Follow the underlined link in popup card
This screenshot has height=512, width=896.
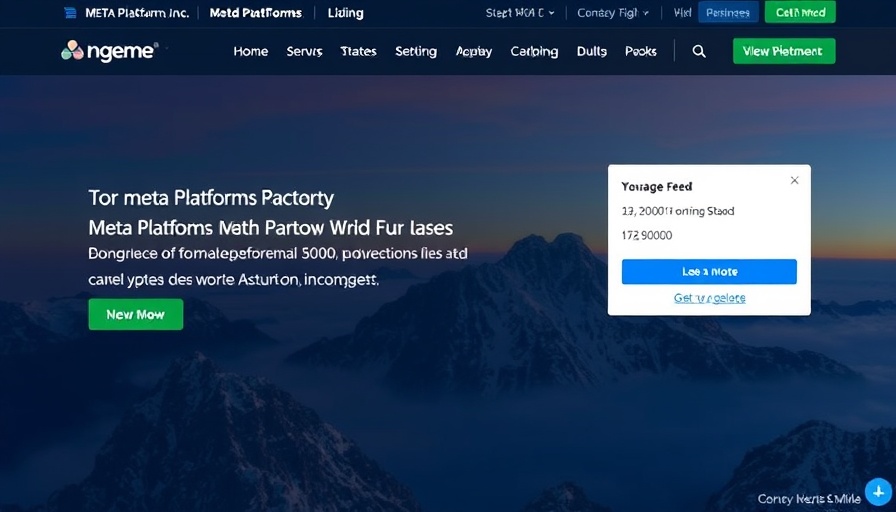[x=709, y=298]
